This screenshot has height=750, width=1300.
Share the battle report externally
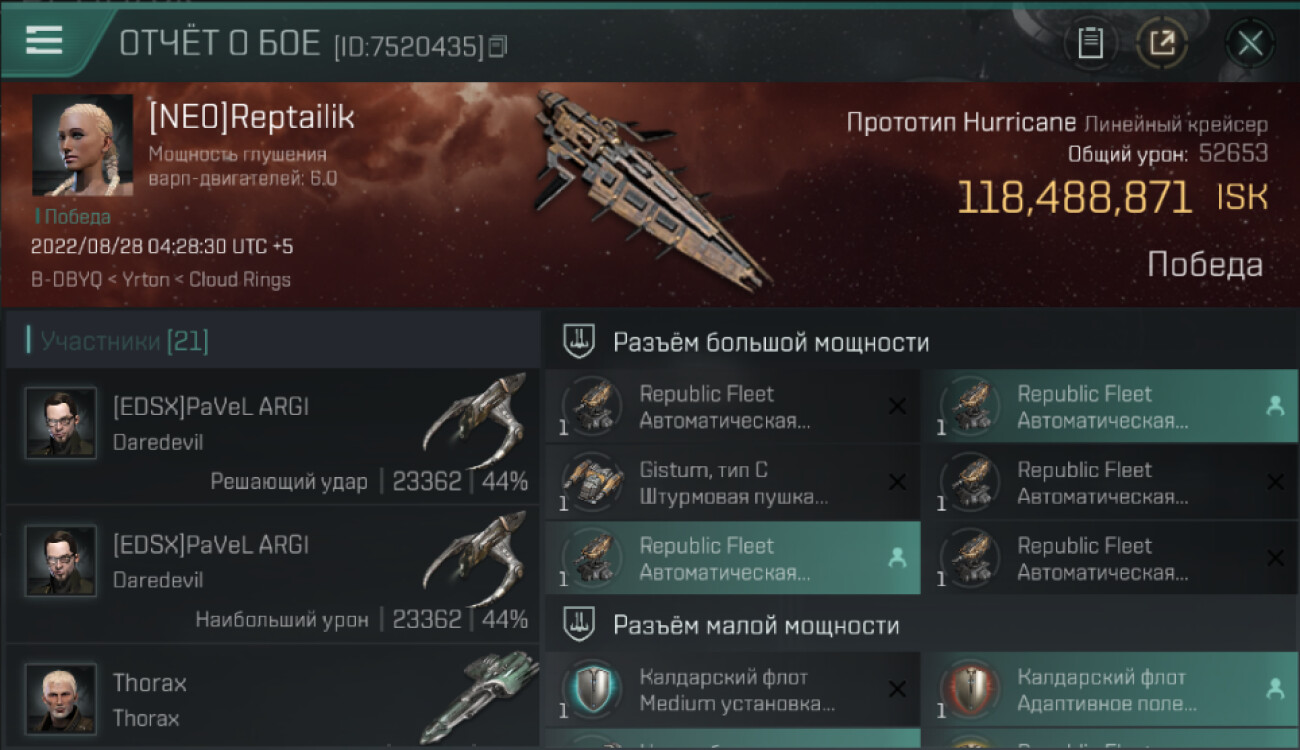(x=1161, y=43)
